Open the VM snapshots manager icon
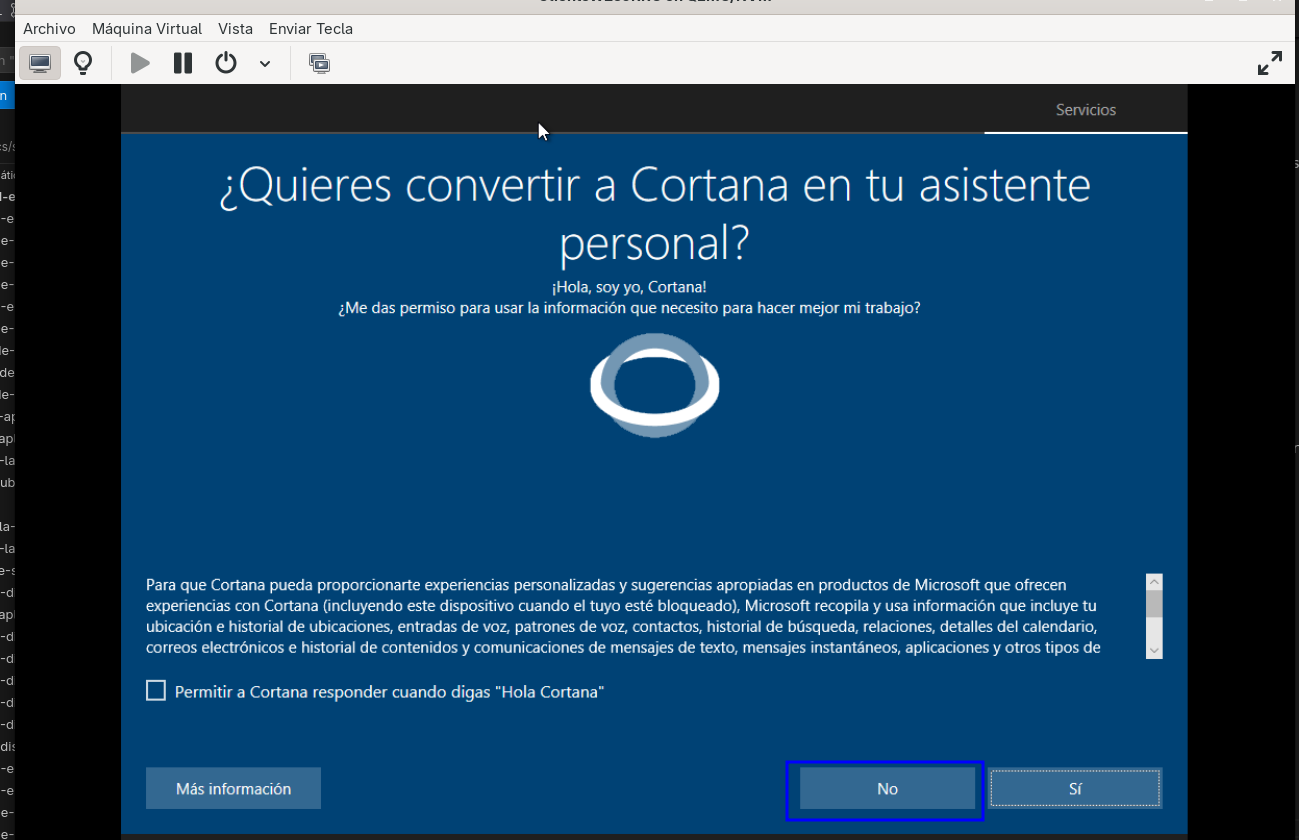The image size is (1299, 840). click(319, 63)
